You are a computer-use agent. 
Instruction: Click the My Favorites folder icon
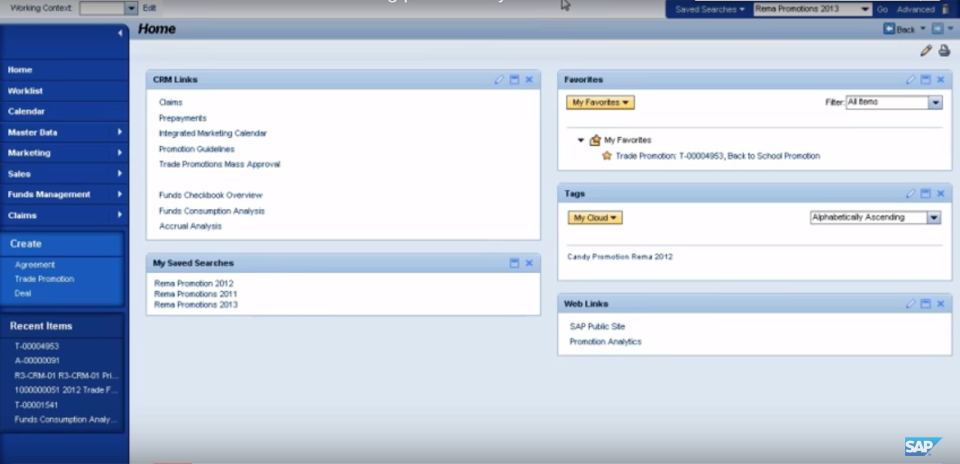click(x=595, y=140)
